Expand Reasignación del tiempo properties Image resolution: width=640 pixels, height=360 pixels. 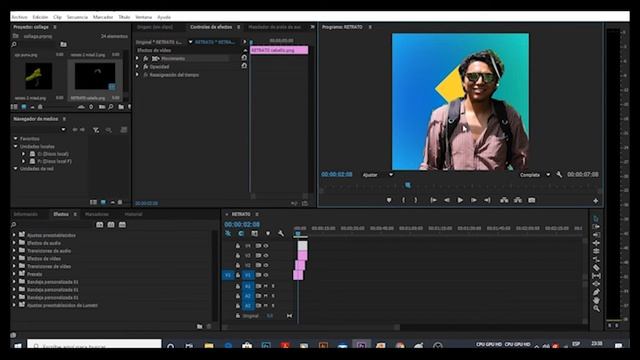pos(138,75)
